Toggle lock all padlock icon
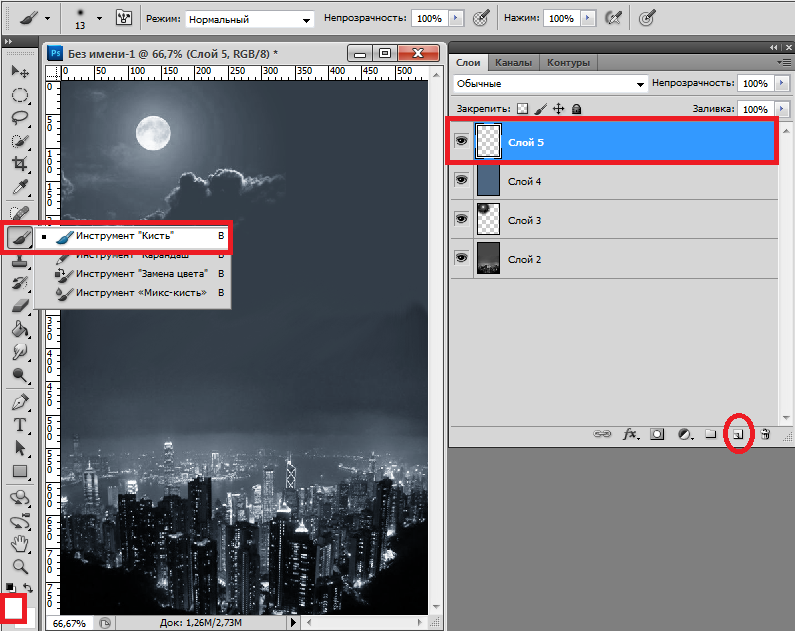The image size is (795, 631). [576, 108]
